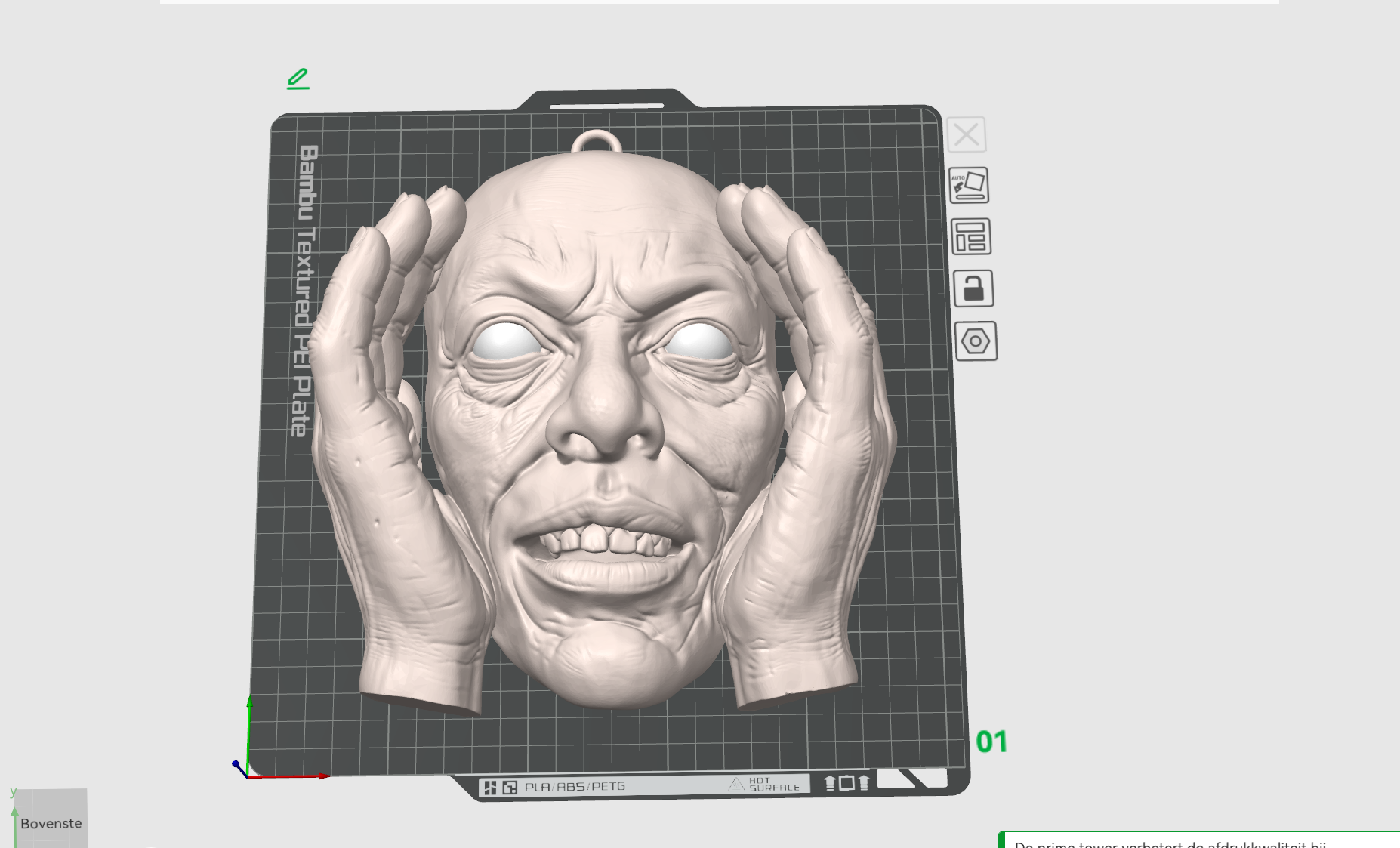Click the arrange objects on plate icon
The height and width of the screenshot is (848, 1400).
(971, 237)
